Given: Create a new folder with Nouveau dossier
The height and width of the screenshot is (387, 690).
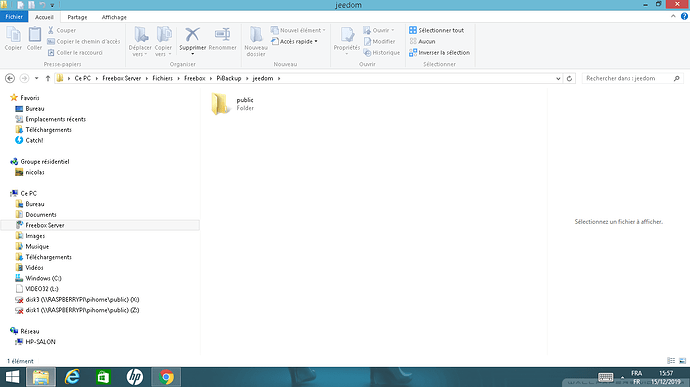Looking at the screenshot, I should pos(256,41).
